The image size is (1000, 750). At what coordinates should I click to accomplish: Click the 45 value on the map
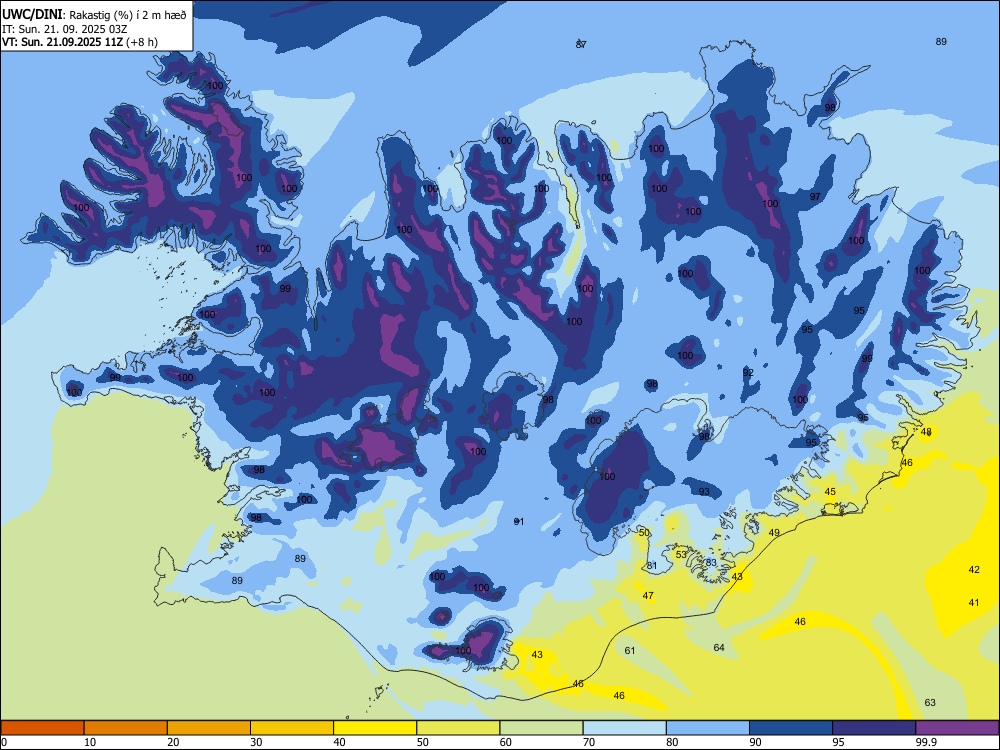pos(830,492)
